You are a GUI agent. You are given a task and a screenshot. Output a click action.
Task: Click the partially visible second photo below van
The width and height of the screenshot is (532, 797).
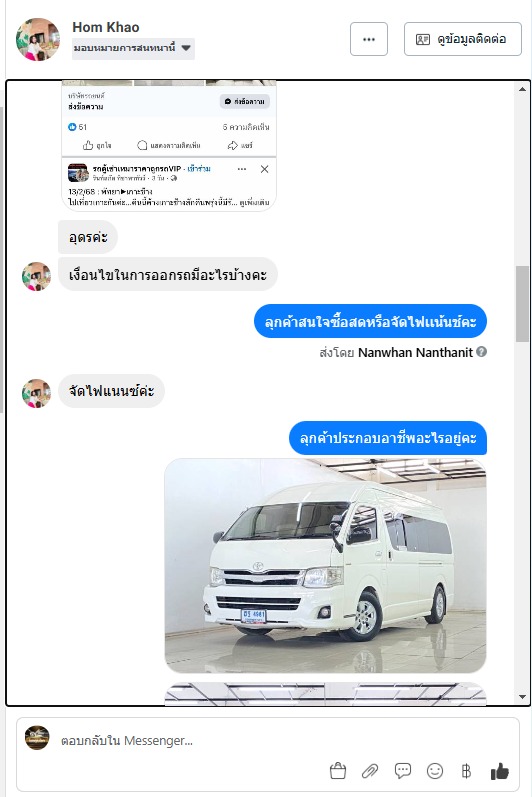tap(325, 694)
